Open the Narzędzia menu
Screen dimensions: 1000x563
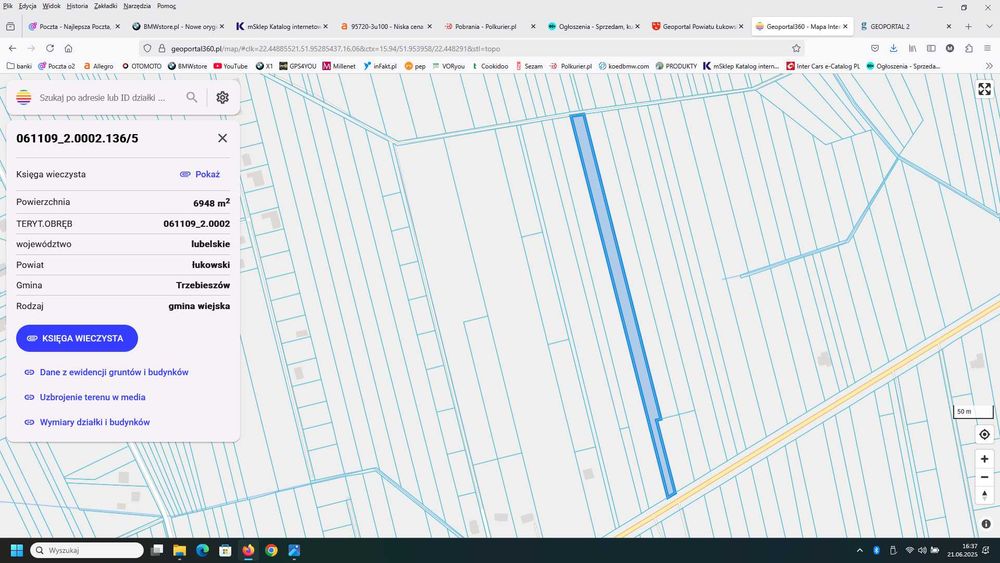[x=137, y=6]
